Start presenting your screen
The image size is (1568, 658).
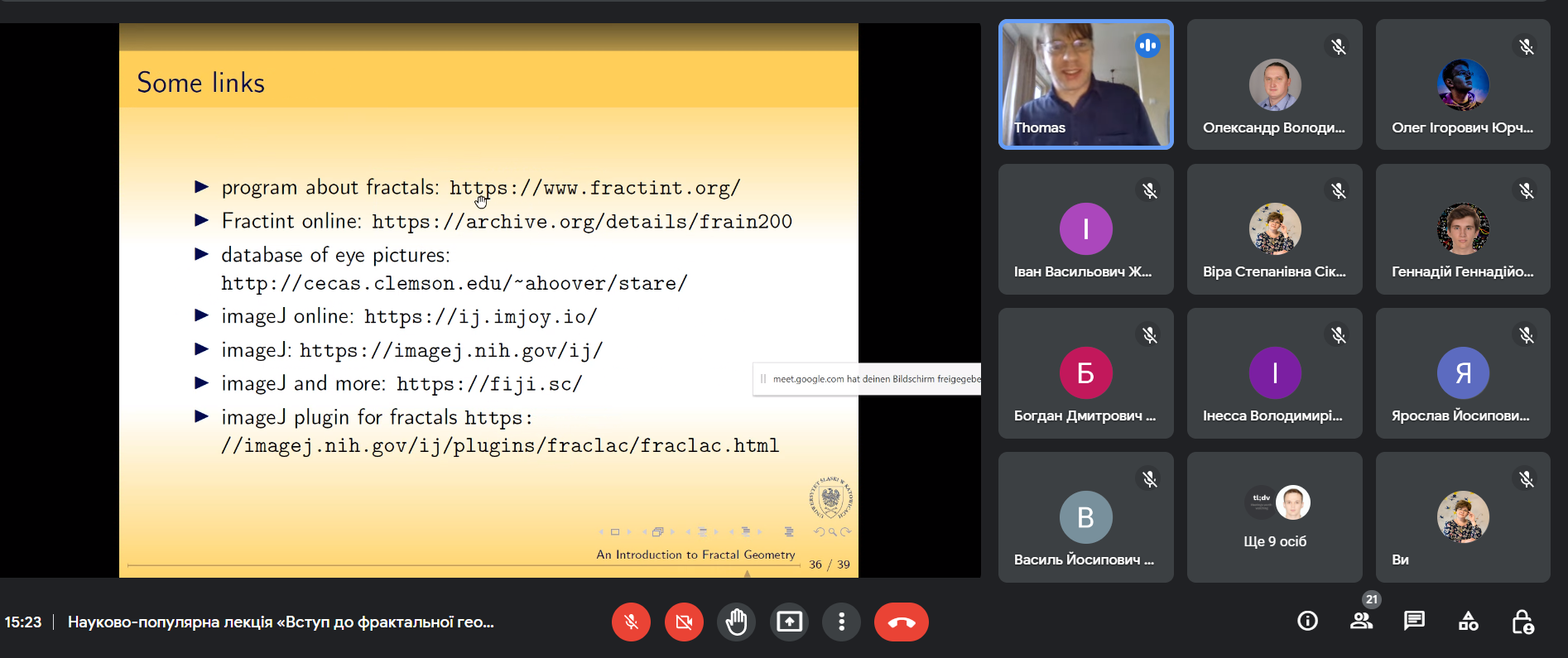pos(789,622)
